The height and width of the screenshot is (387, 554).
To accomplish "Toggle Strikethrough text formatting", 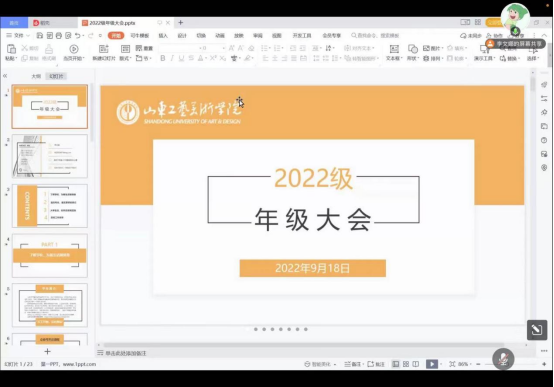I will [x=191, y=58].
